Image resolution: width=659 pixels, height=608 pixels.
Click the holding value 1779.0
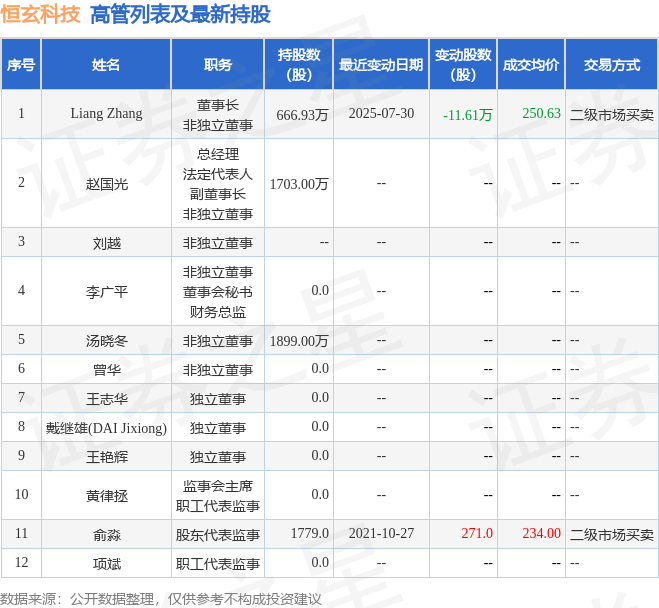(x=310, y=533)
